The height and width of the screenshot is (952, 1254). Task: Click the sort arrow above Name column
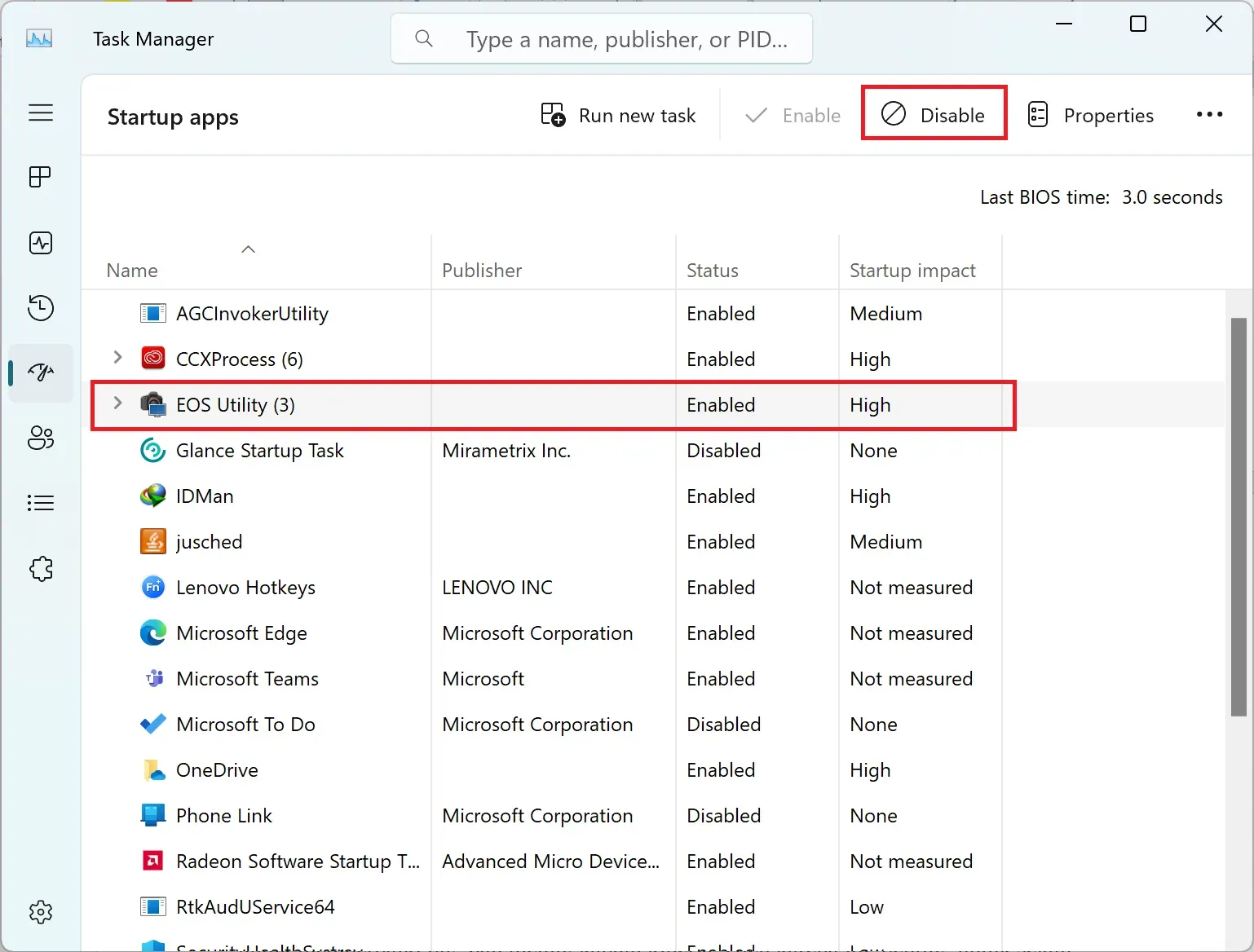249,249
